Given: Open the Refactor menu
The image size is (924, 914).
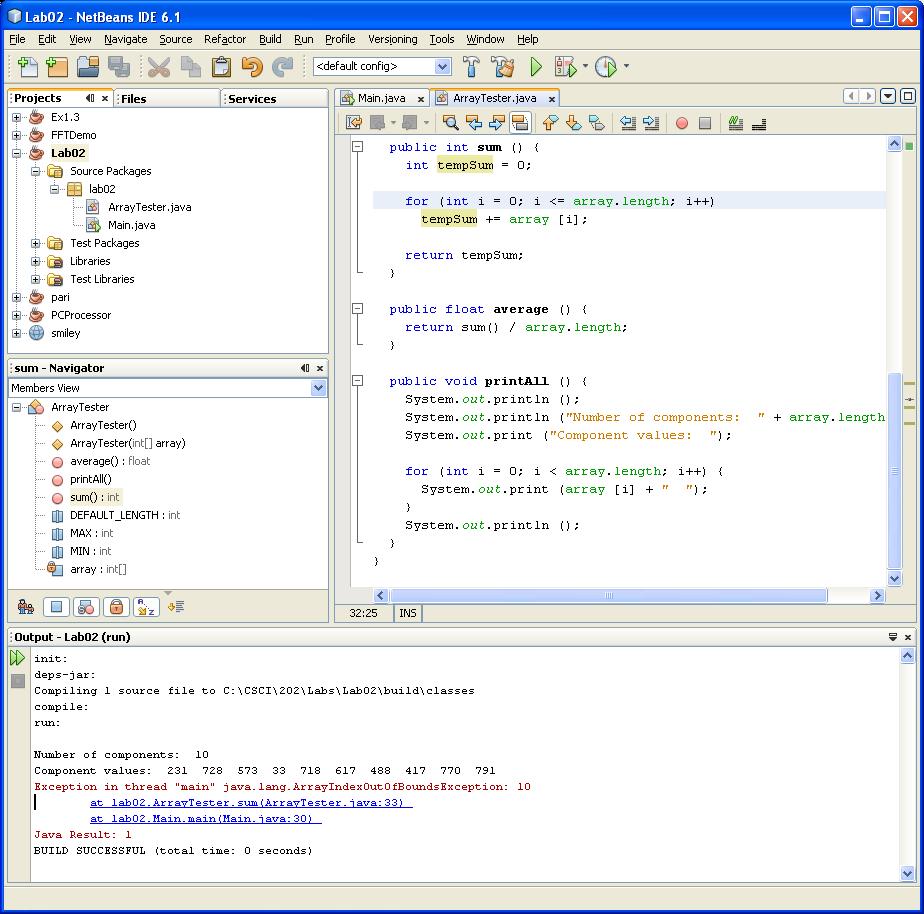Looking at the screenshot, I should 225,39.
